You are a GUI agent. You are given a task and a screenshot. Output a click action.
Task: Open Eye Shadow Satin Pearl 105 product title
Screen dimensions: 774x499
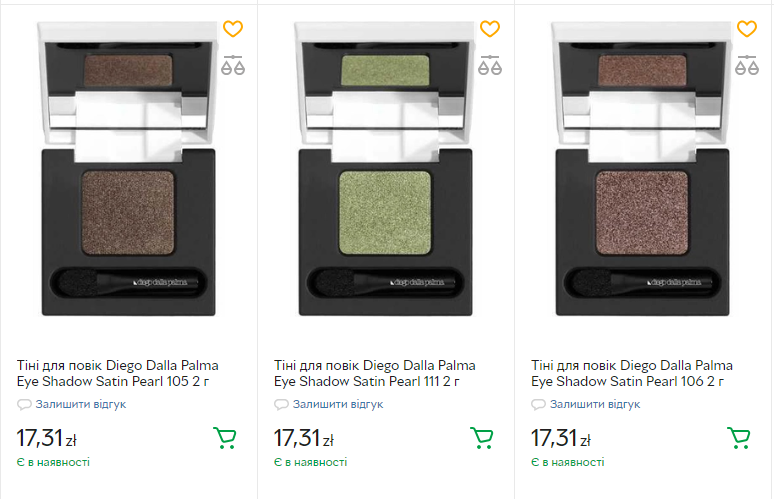(x=117, y=373)
